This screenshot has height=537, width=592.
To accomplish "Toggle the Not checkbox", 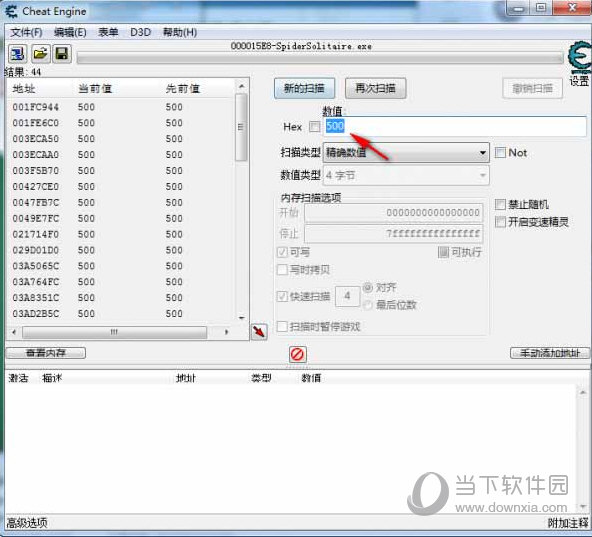I will pos(500,153).
